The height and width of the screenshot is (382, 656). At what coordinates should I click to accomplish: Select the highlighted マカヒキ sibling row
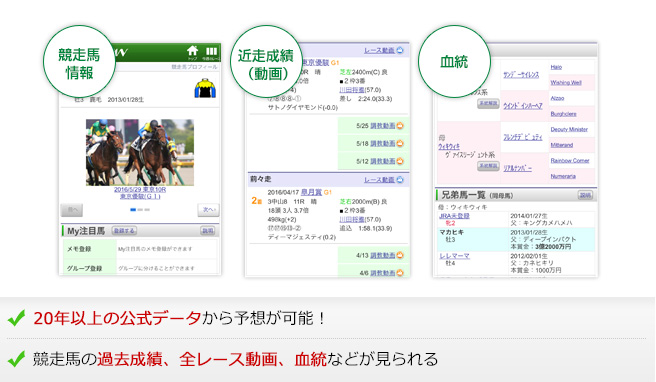516,239
